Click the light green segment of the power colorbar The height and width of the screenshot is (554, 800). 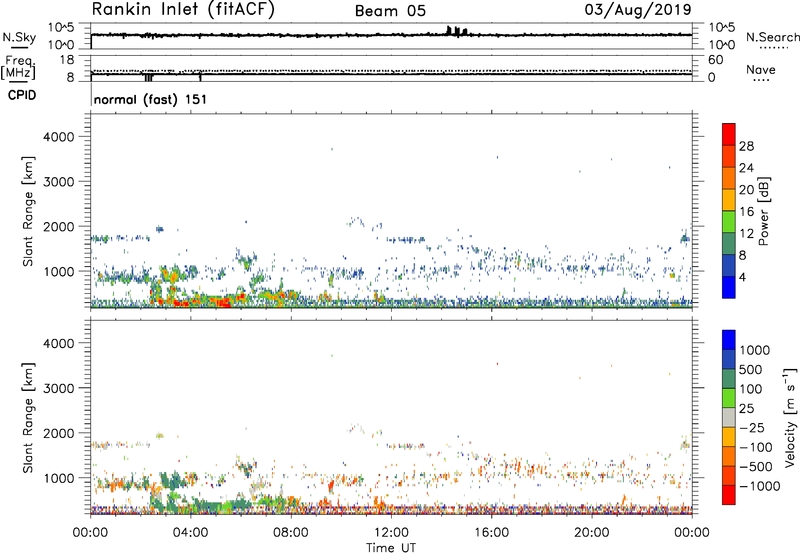pyautogui.click(x=729, y=221)
